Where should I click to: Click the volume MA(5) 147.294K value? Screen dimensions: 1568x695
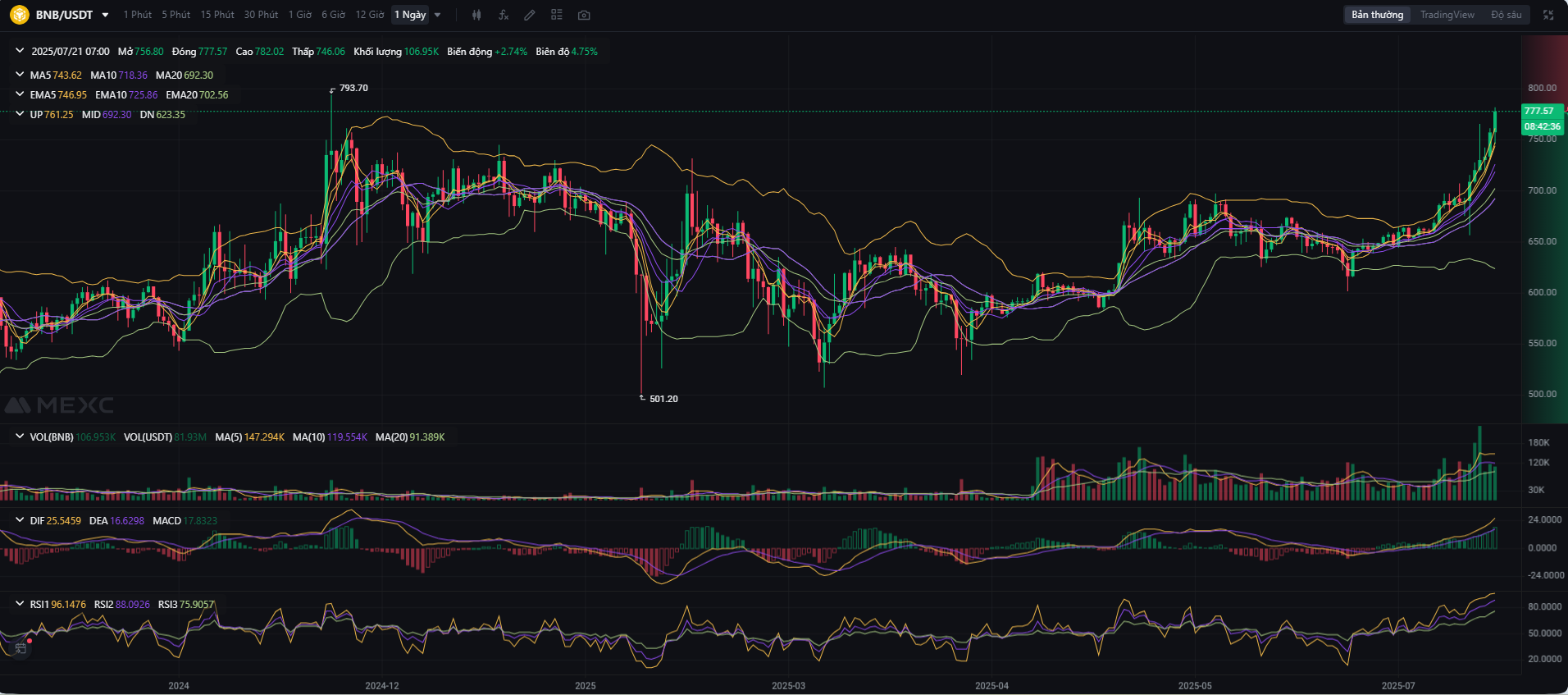click(x=250, y=437)
